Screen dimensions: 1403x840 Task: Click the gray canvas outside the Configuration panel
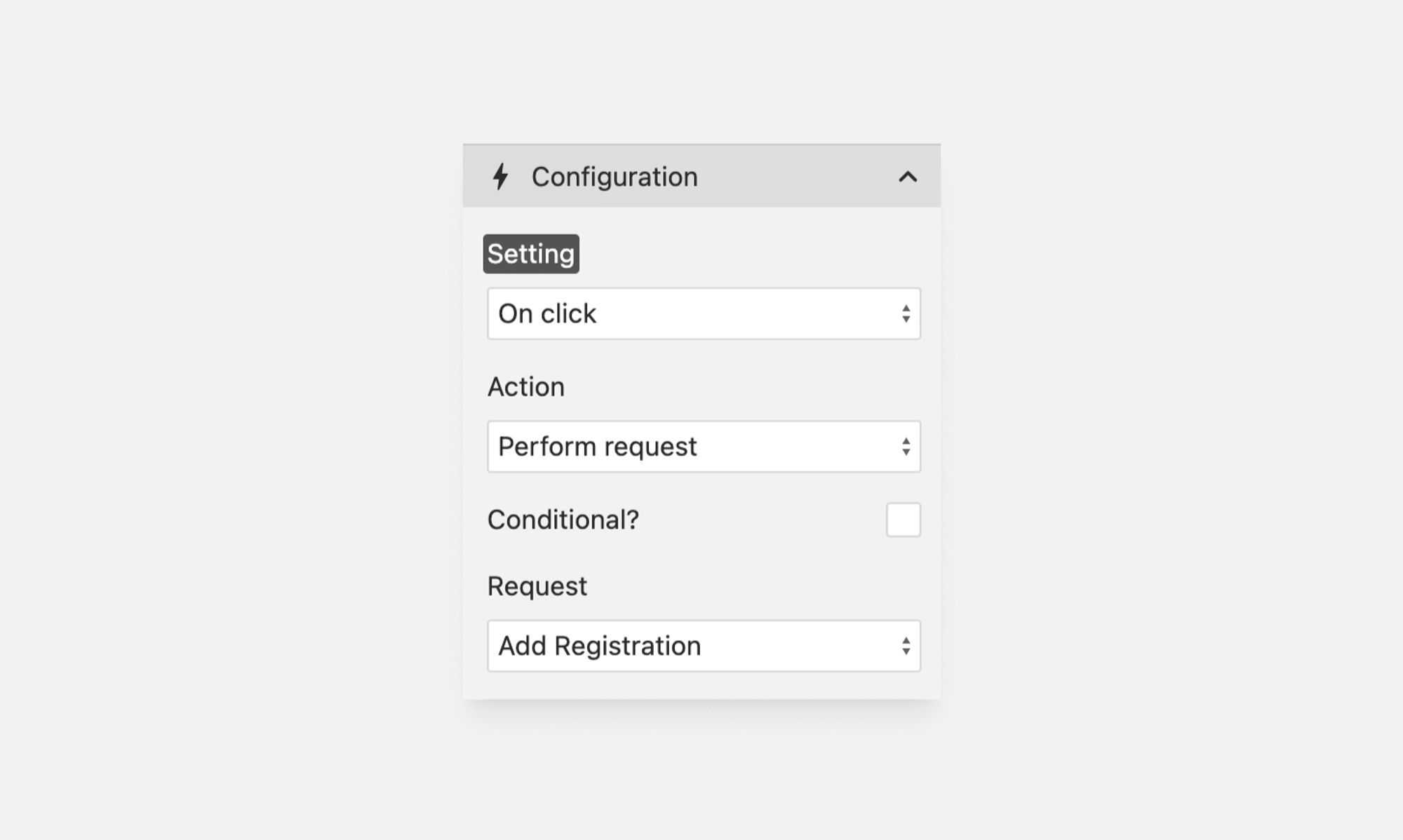231,421
